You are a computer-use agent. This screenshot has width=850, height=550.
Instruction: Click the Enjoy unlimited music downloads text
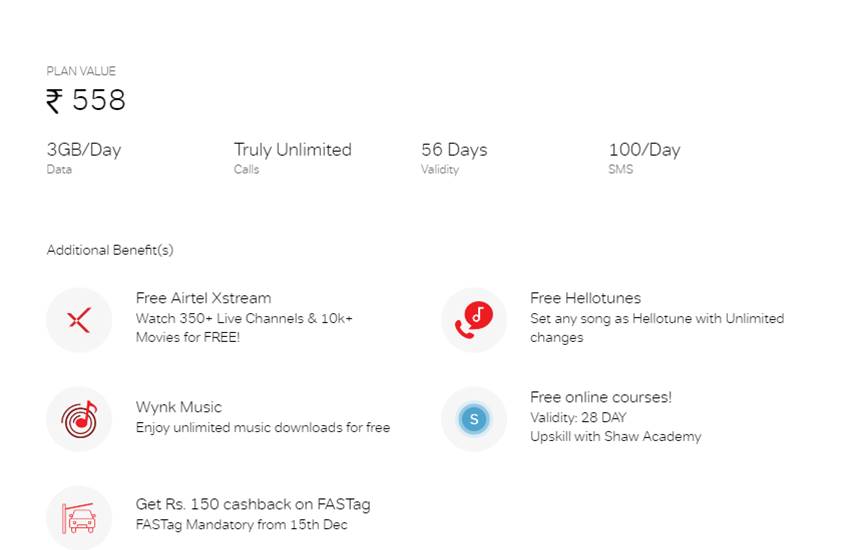pos(263,428)
